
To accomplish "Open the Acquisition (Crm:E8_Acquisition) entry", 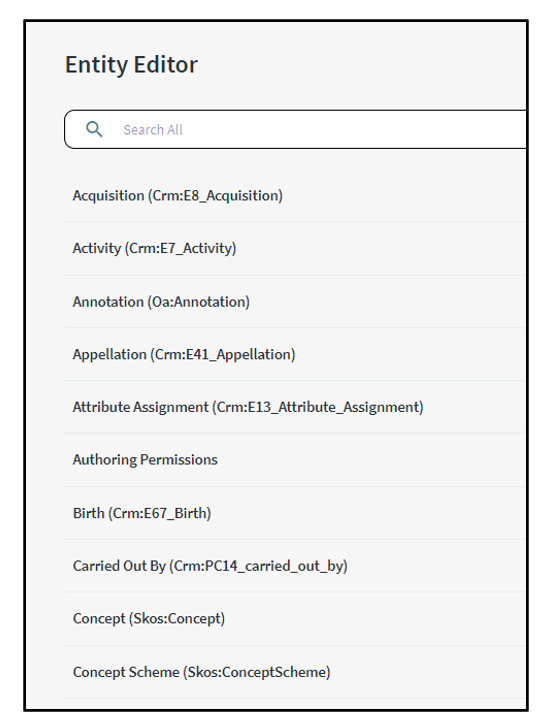I will [x=296, y=196].
